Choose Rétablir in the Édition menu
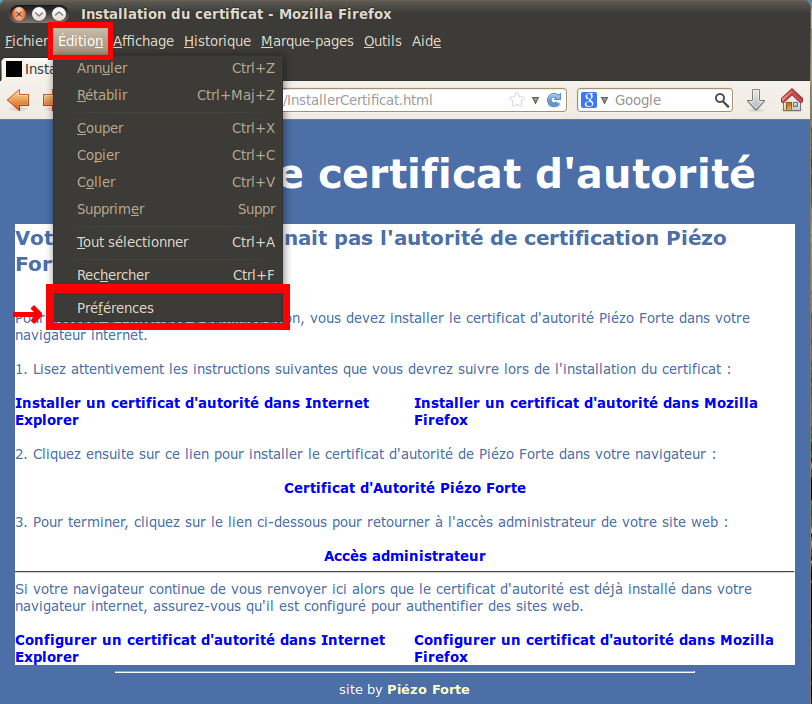The image size is (812, 704). click(168, 95)
